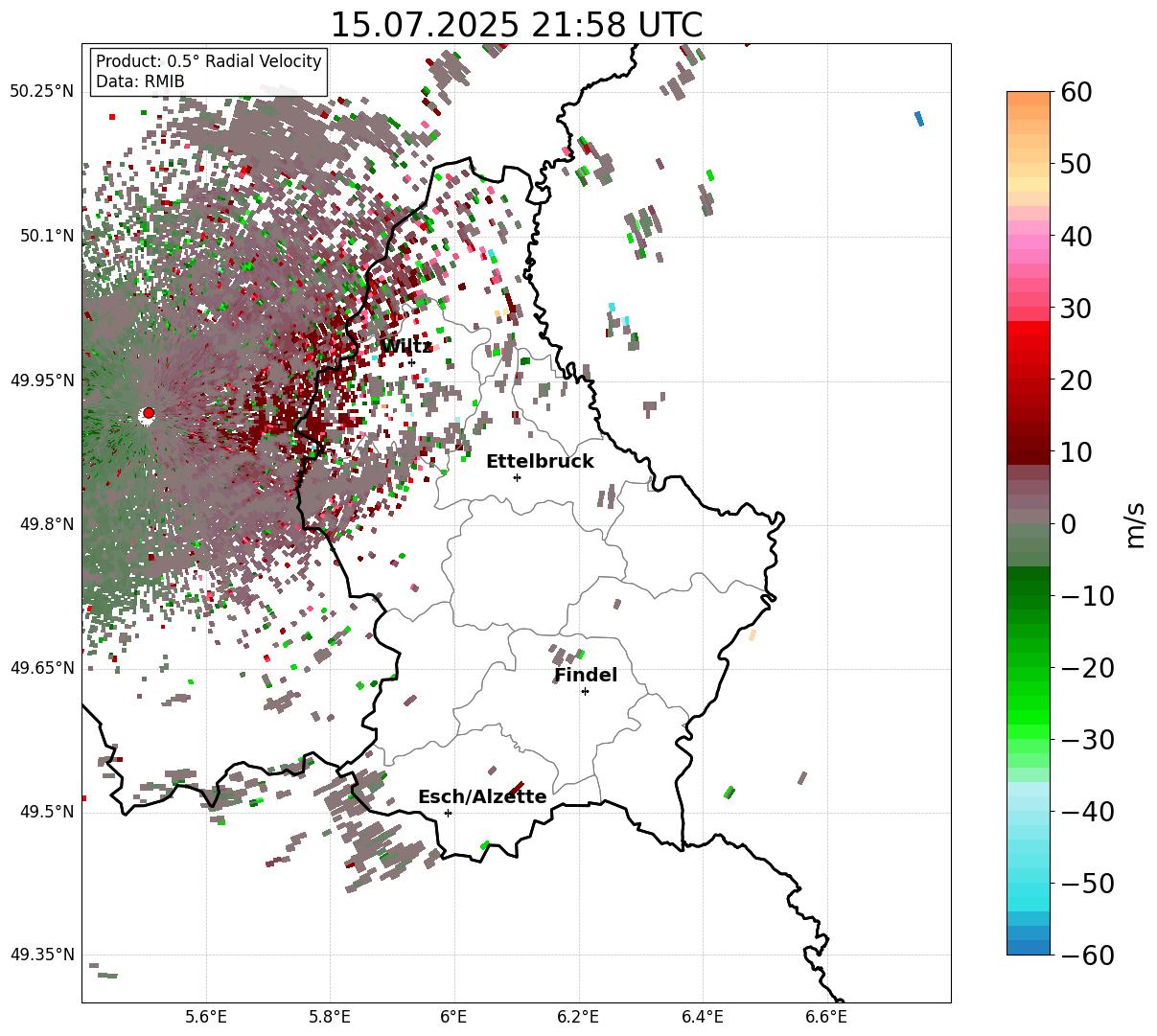Click the Esch/Alzette cross marker
The height and width of the screenshot is (1036, 1157).
coord(448,813)
